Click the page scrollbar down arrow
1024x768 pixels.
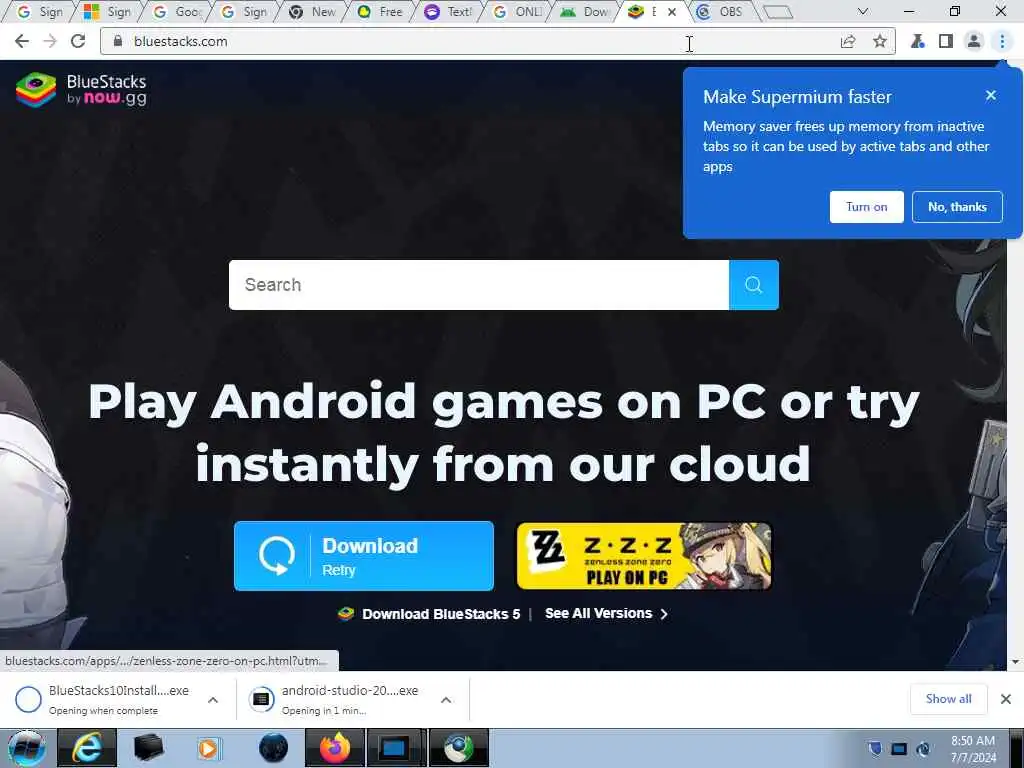pyautogui.click(x=1015, y=662)
